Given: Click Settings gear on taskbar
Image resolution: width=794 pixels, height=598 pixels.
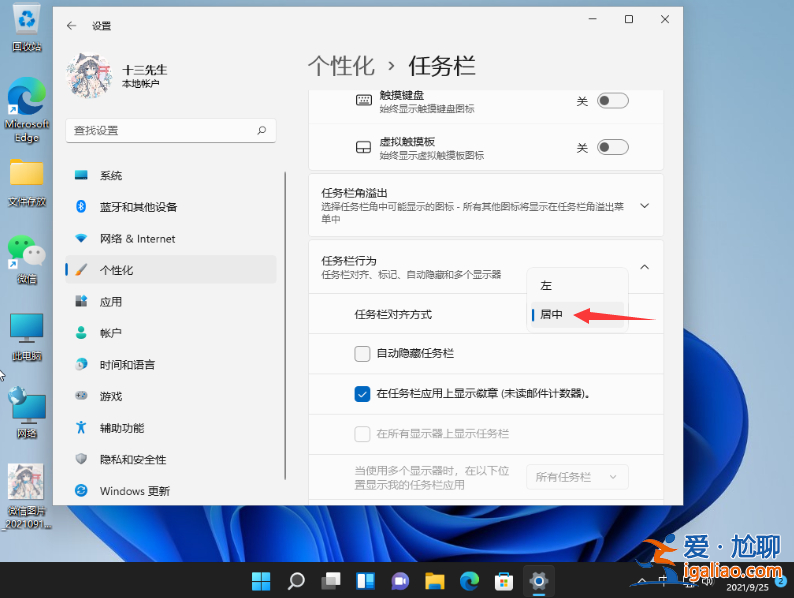Looking at the screenshot, I should (x=539, y=581).
